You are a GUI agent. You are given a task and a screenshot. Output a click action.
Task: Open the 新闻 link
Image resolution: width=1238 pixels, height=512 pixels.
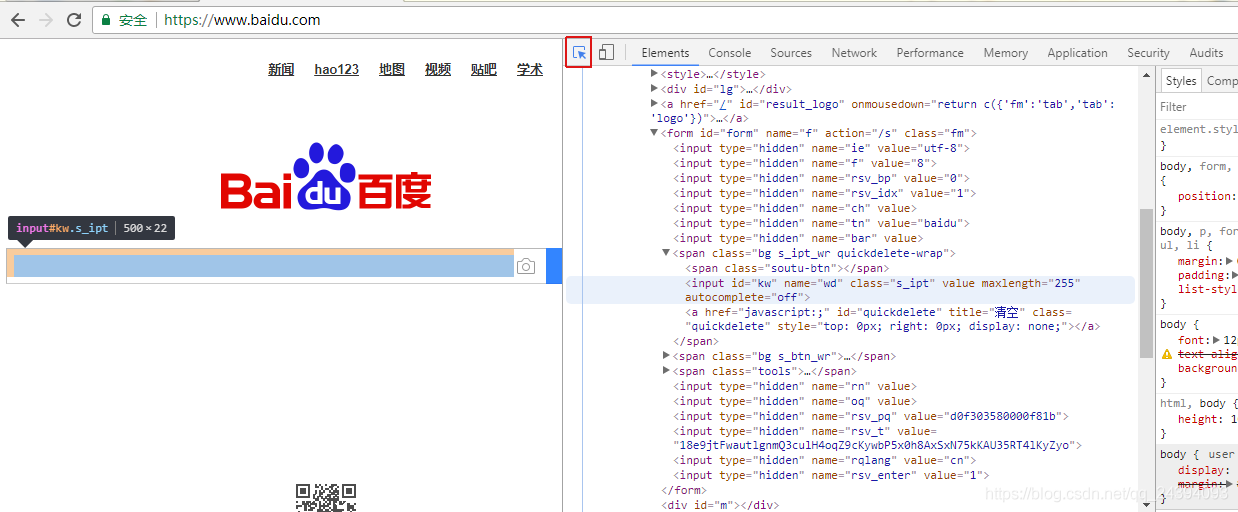pyautogui.click(x=281, y=70)
